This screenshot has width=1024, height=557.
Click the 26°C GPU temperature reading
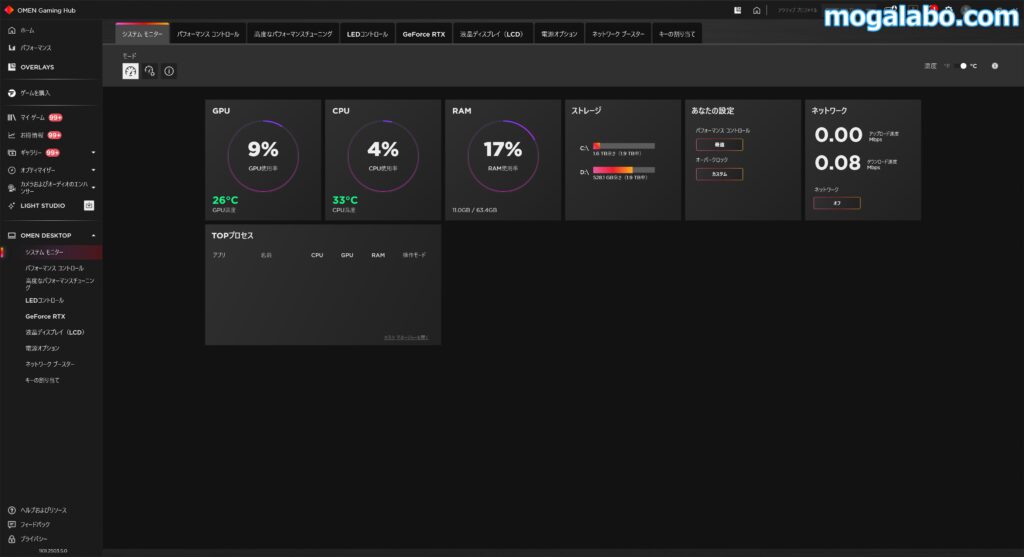click(225, 200)
